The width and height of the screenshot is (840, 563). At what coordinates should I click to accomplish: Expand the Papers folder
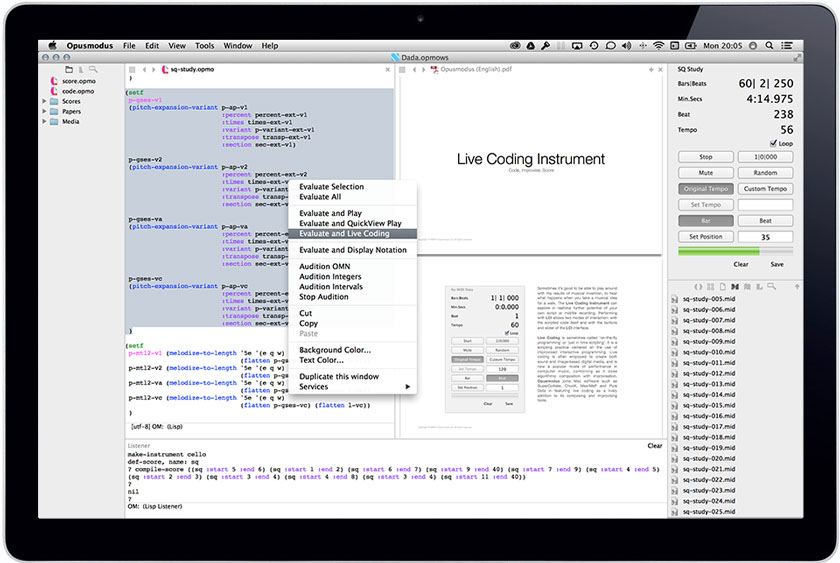[x=44, y=111]
